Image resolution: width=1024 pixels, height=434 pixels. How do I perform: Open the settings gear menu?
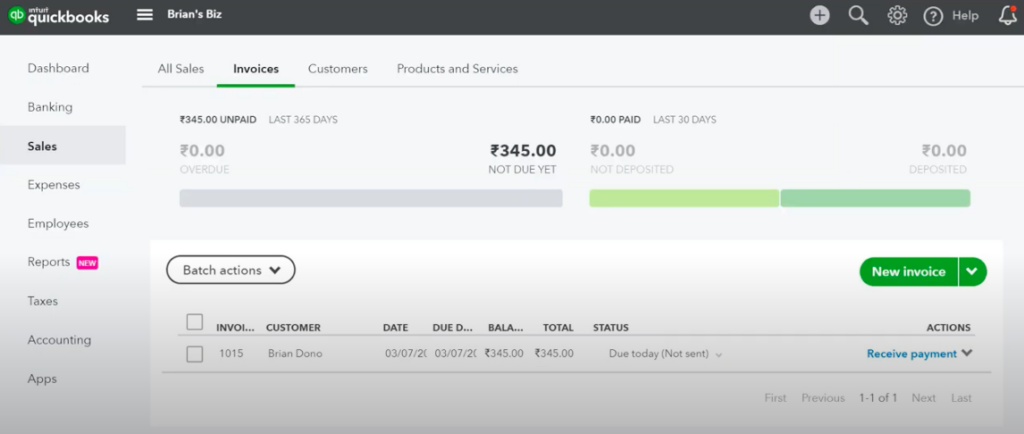click(x=897, y=16)
